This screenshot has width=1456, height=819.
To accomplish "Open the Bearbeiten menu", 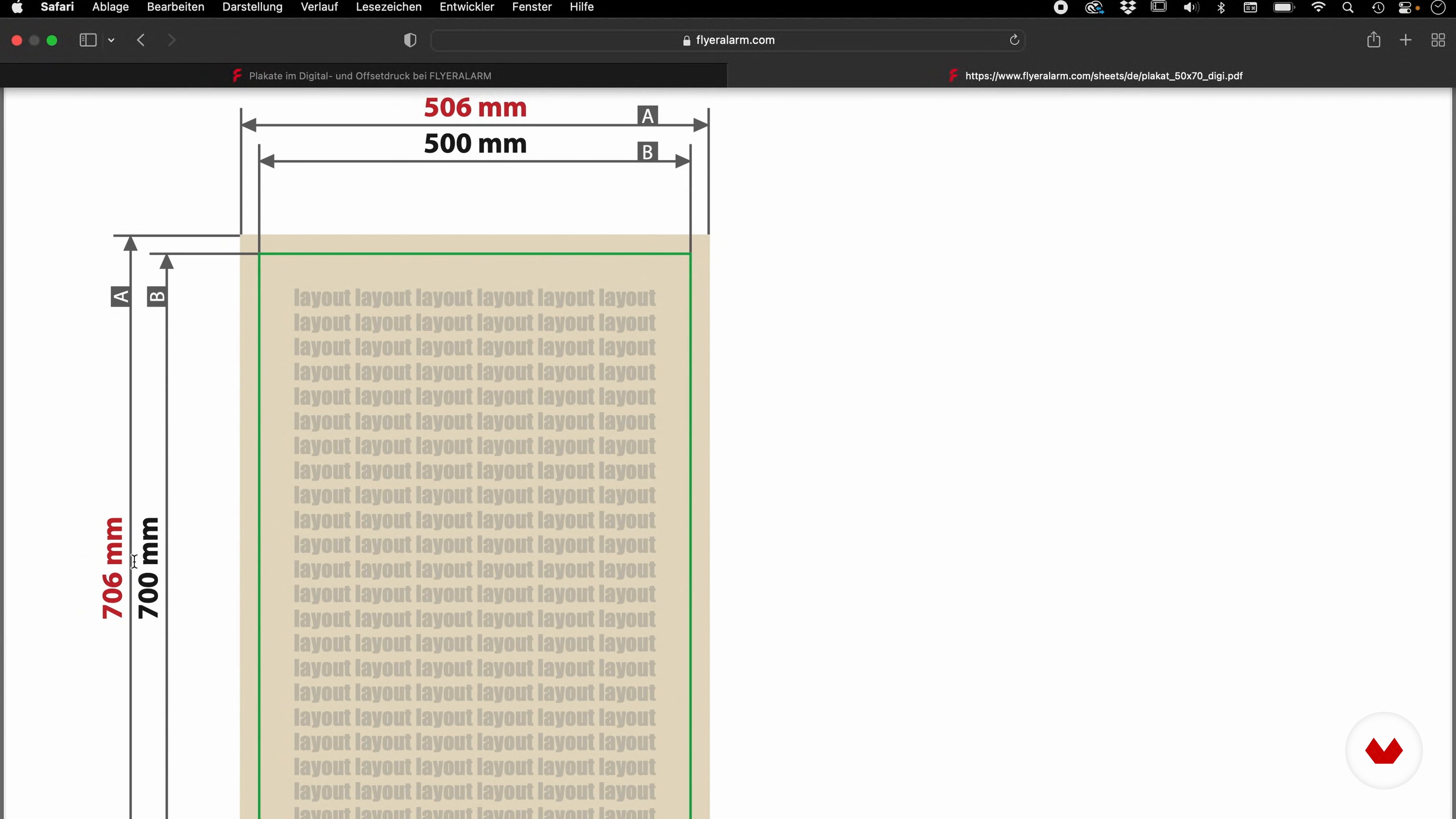I will (x=175, y=7).
